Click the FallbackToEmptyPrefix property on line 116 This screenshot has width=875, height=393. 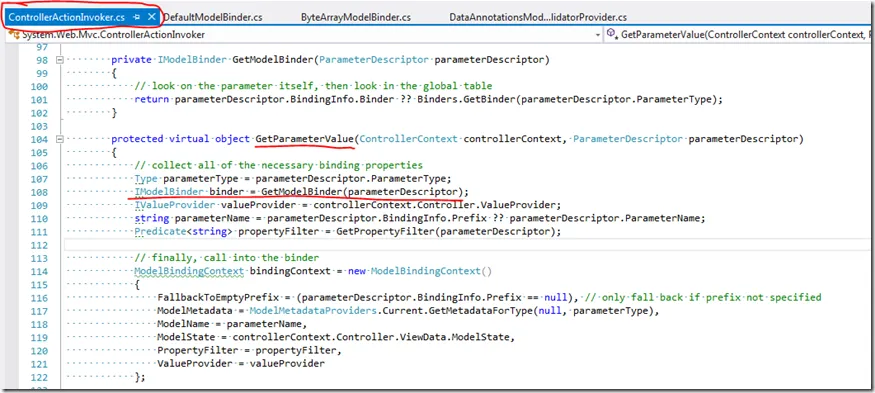219,297
